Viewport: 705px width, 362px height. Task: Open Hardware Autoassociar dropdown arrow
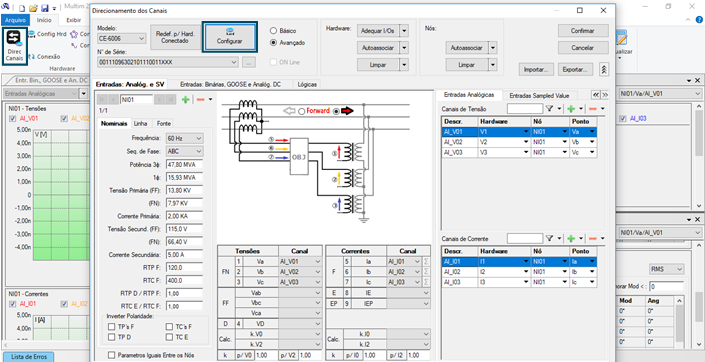point(404,48)
